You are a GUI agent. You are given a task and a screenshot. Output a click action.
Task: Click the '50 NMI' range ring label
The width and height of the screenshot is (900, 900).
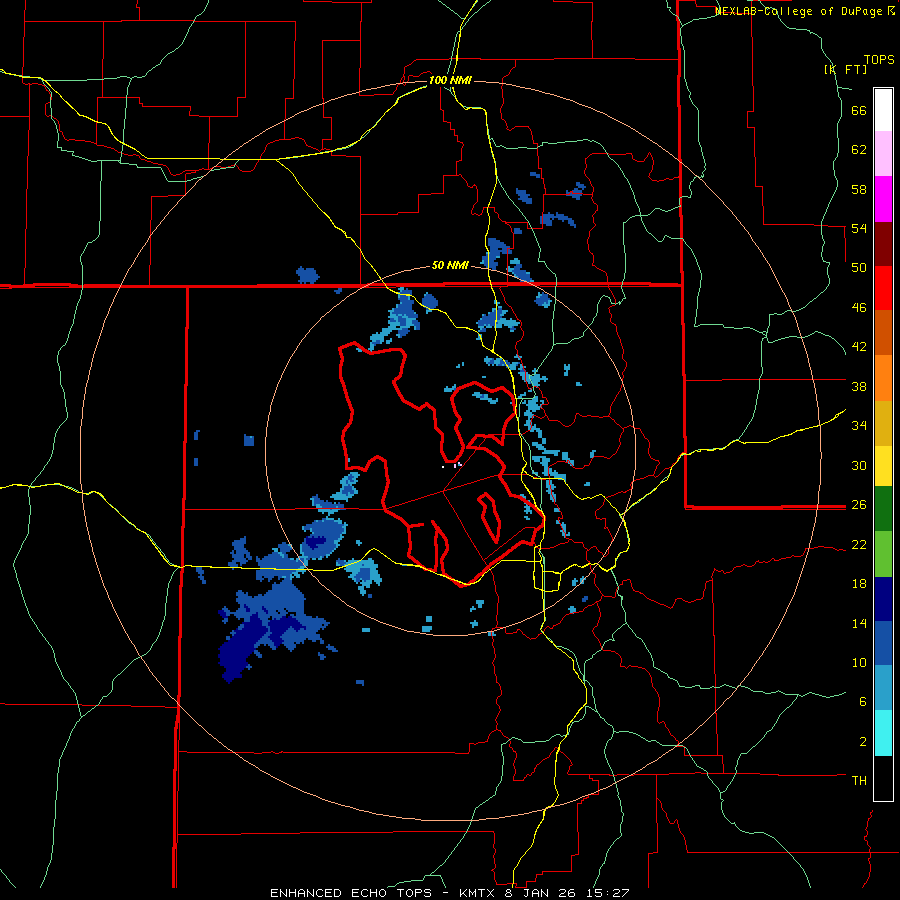click(450, 265)
